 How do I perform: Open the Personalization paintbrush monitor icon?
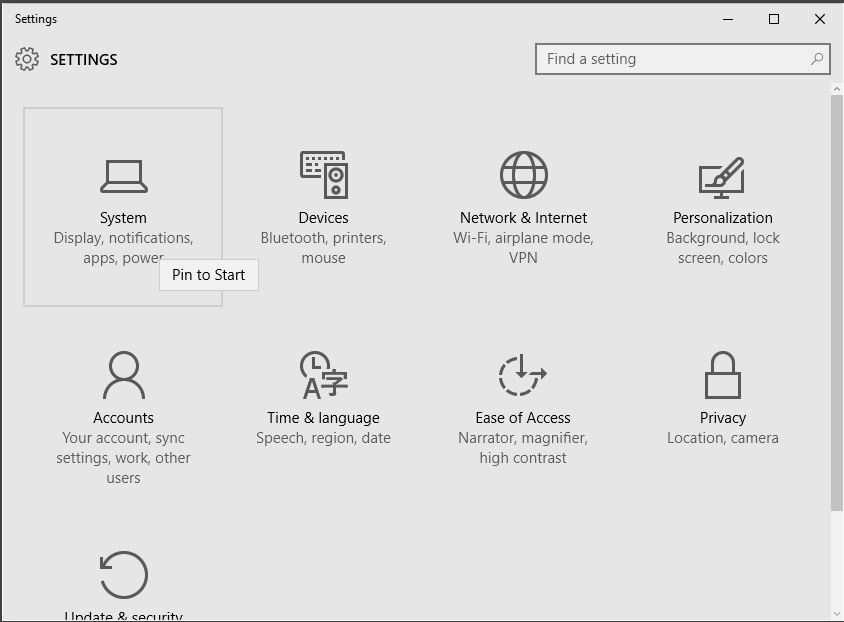click(722, 177)
